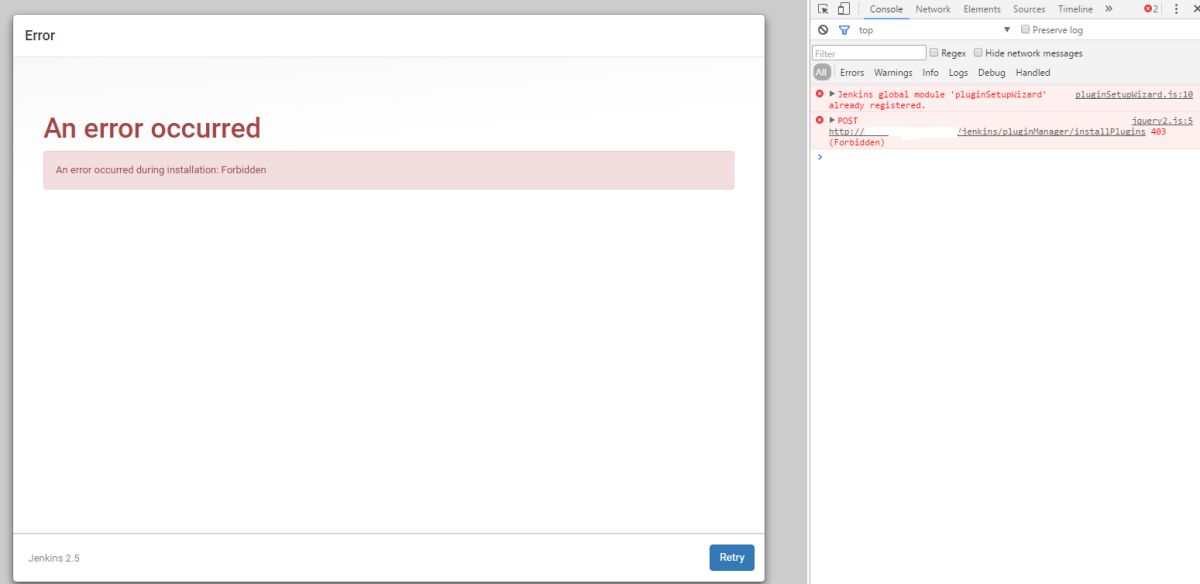Open the DevTools three-dot menu

click(x=1176, y=9)
